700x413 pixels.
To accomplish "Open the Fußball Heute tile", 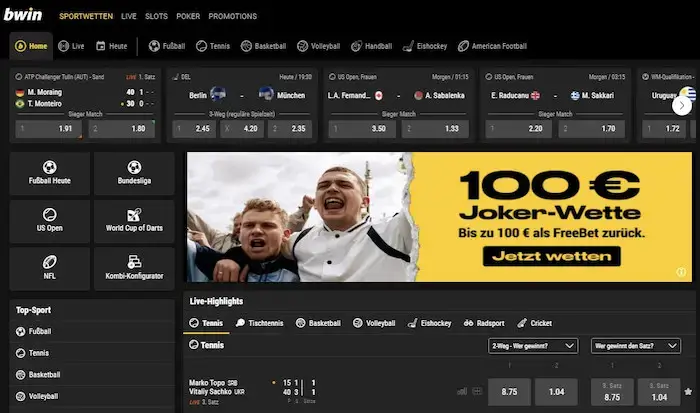I will click(50, 173).
